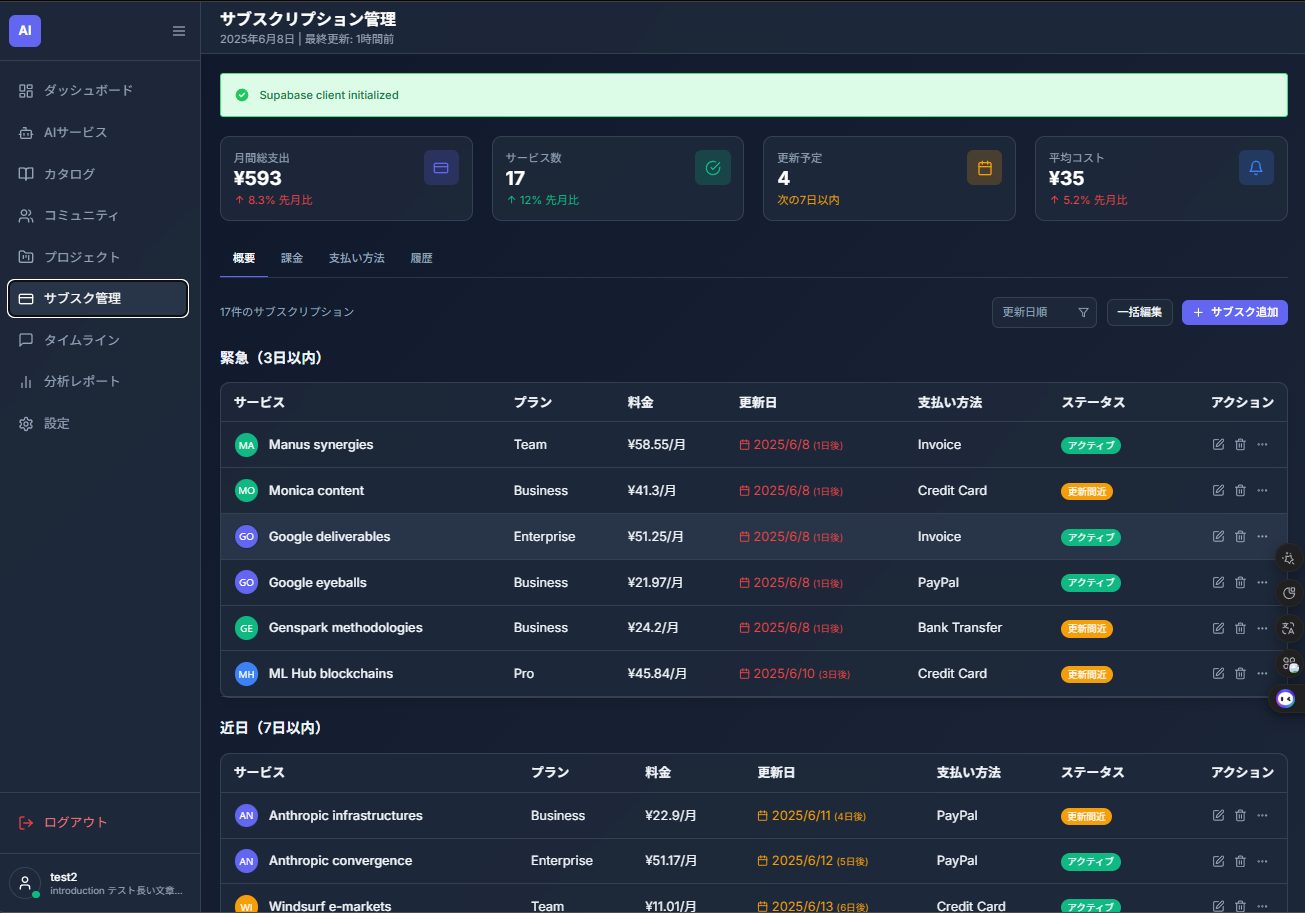Click the サブスク追加 button

(1234, 313)
